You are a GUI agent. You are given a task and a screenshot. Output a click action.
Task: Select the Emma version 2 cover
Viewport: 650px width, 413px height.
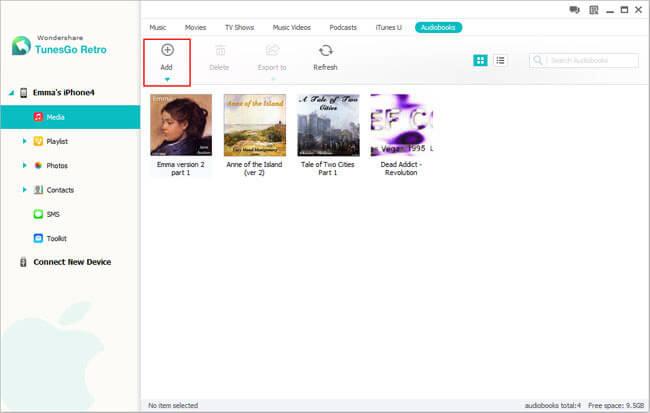tap(181, 125)
